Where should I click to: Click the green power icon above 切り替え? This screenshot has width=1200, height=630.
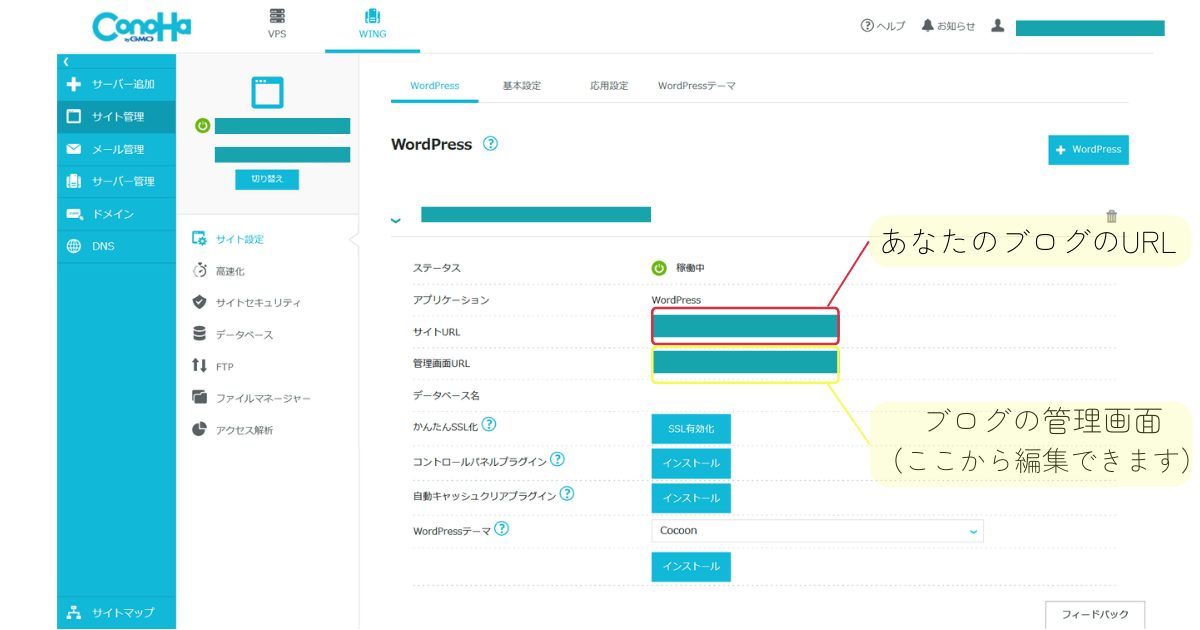coord(202,126)
